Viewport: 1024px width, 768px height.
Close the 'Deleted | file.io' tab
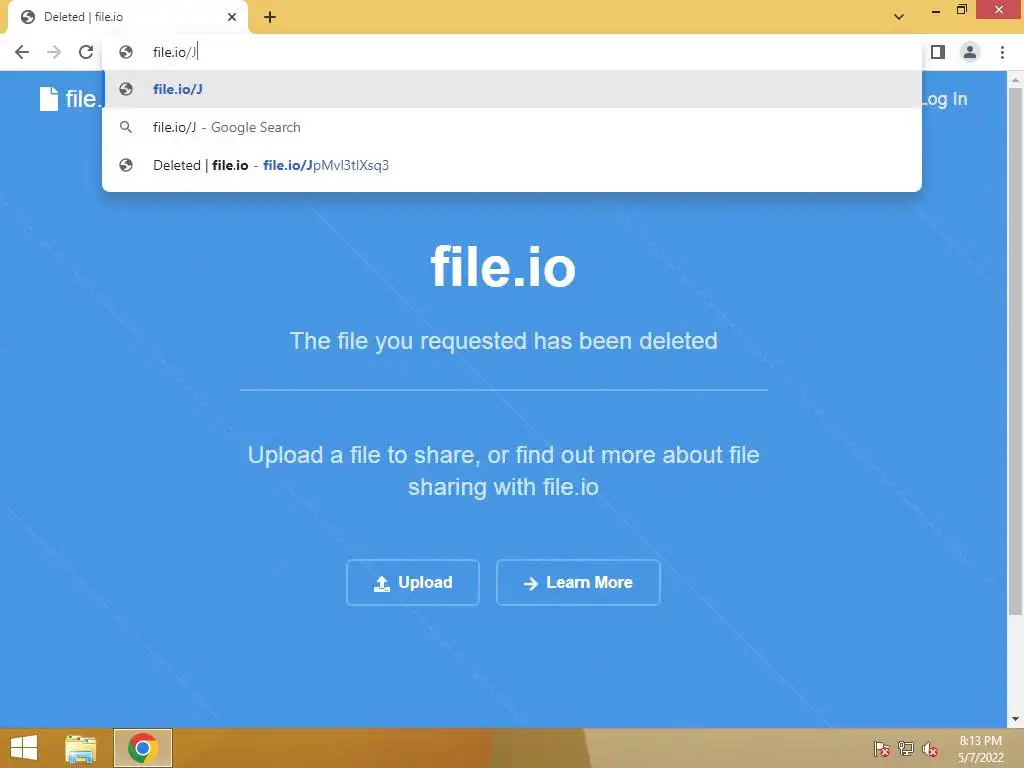point(232,17)
